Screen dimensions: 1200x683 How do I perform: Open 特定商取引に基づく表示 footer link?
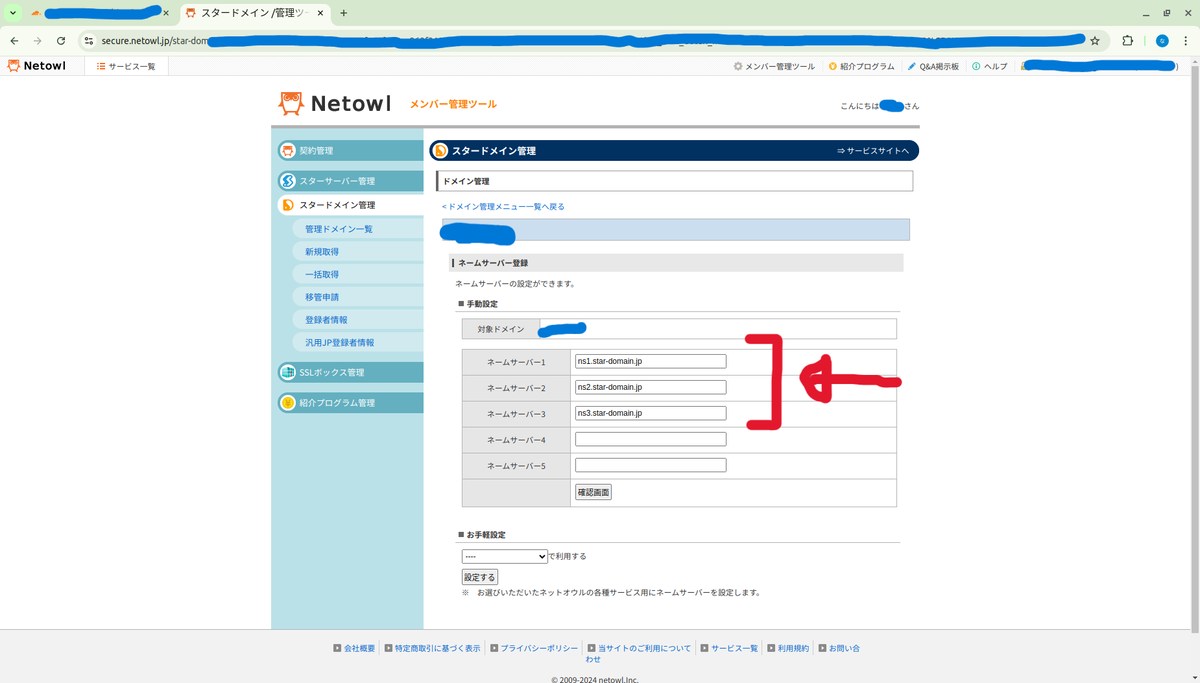click(437, 648)
